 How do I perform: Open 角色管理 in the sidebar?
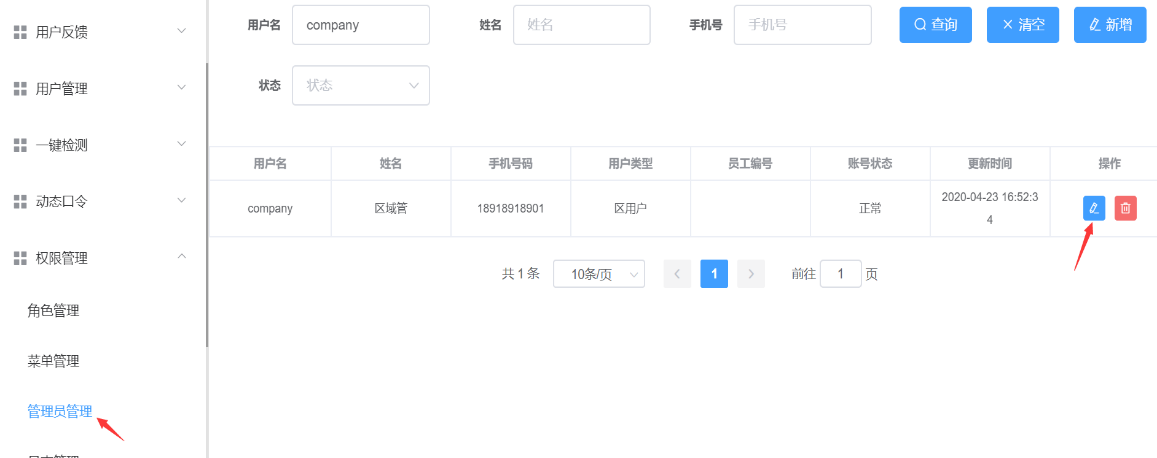coord(53,311)
